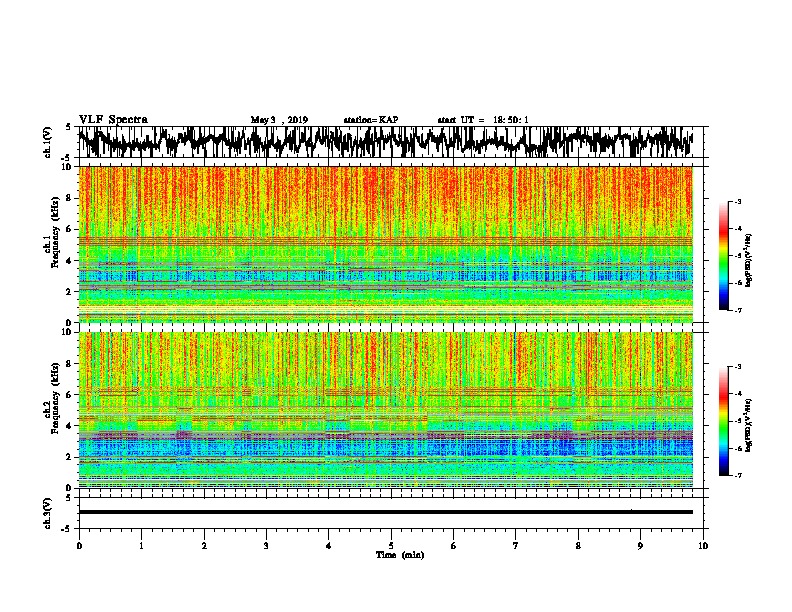Click the ch.2 color bar log(PSD) label
The image size is (792, 612).
[749, 425]
